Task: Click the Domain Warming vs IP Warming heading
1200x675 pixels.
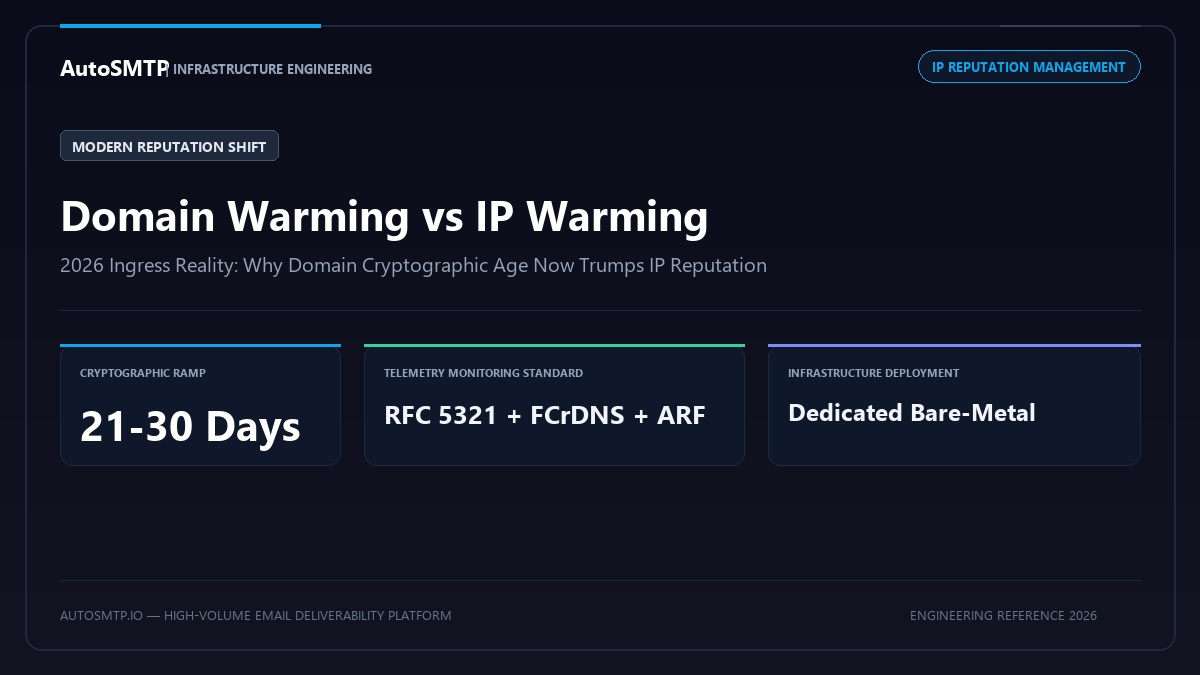Action: coord(384,217)
